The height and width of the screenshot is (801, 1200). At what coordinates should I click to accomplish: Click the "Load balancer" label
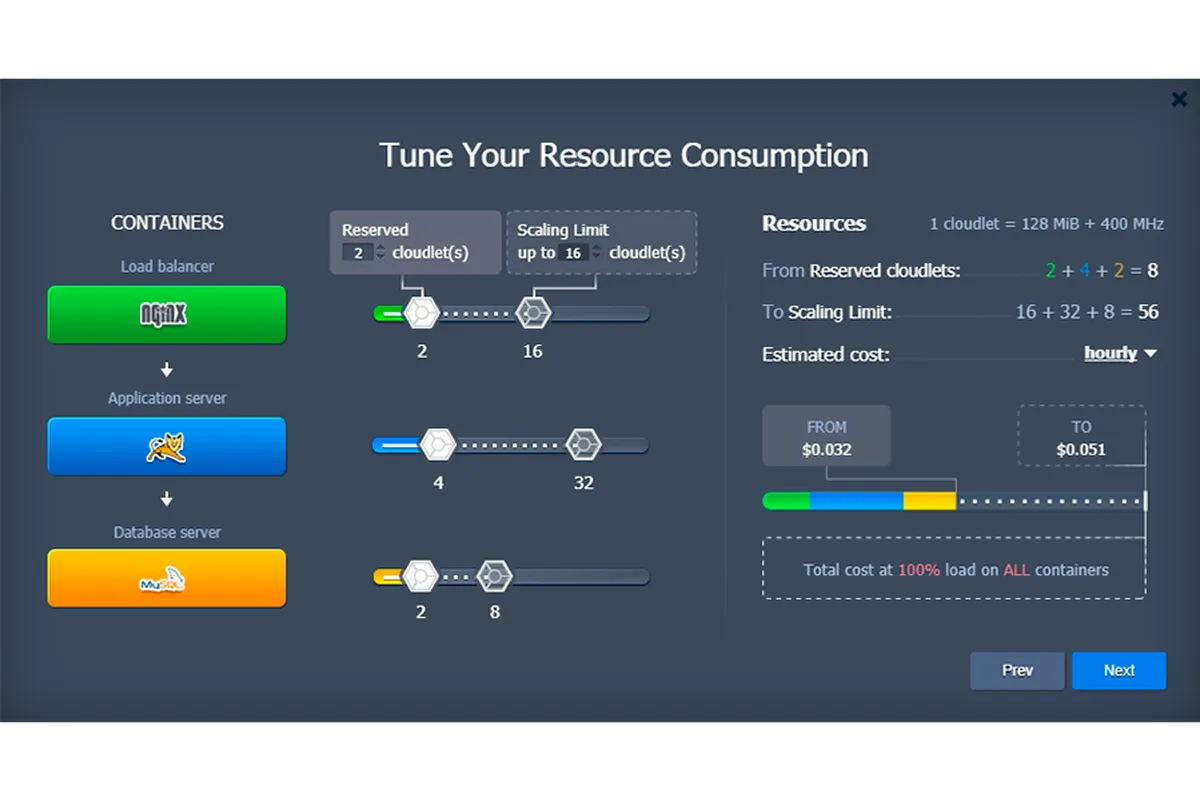[167, 267]
